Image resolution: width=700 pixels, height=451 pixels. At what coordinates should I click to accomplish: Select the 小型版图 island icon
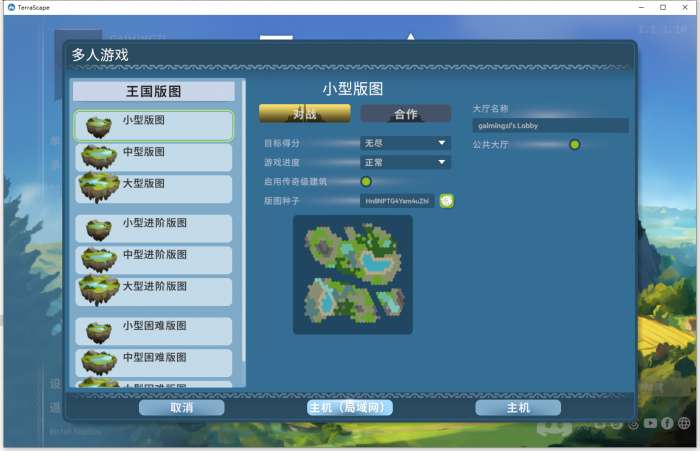point(99,127)
